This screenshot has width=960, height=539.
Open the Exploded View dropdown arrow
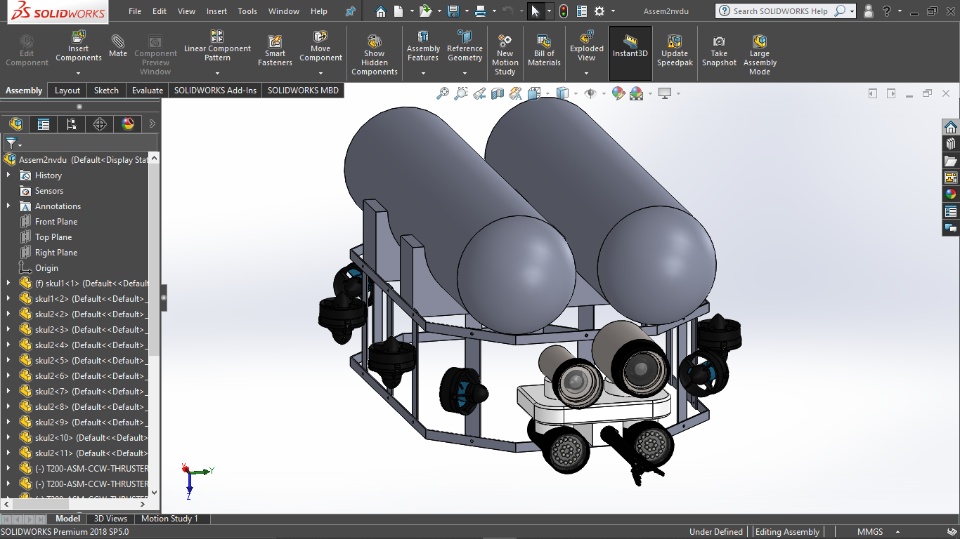pyautogui.click(x=586, y=72)
